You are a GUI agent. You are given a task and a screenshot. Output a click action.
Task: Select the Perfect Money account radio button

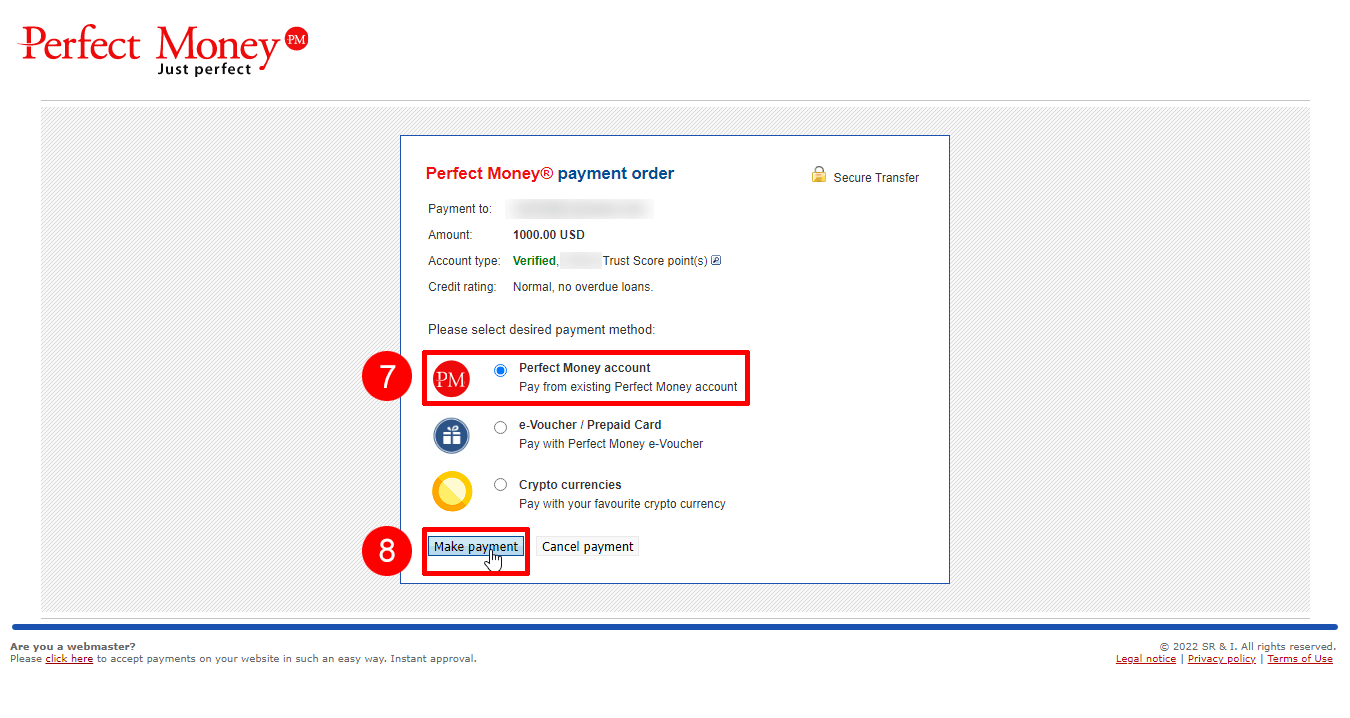(500, 370)
